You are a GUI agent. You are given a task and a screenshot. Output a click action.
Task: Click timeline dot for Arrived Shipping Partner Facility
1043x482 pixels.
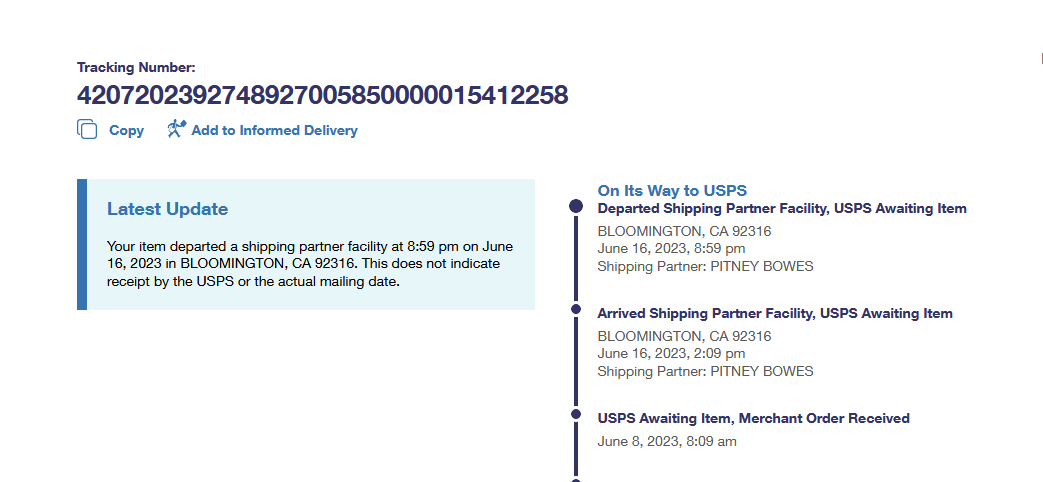[576, 309]
